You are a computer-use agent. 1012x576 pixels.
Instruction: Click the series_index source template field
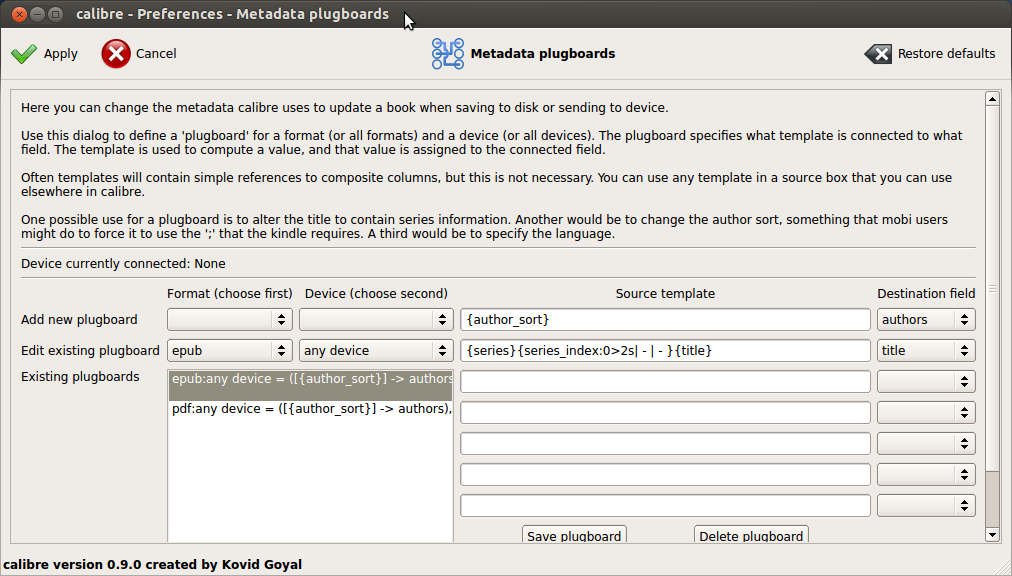665,351
